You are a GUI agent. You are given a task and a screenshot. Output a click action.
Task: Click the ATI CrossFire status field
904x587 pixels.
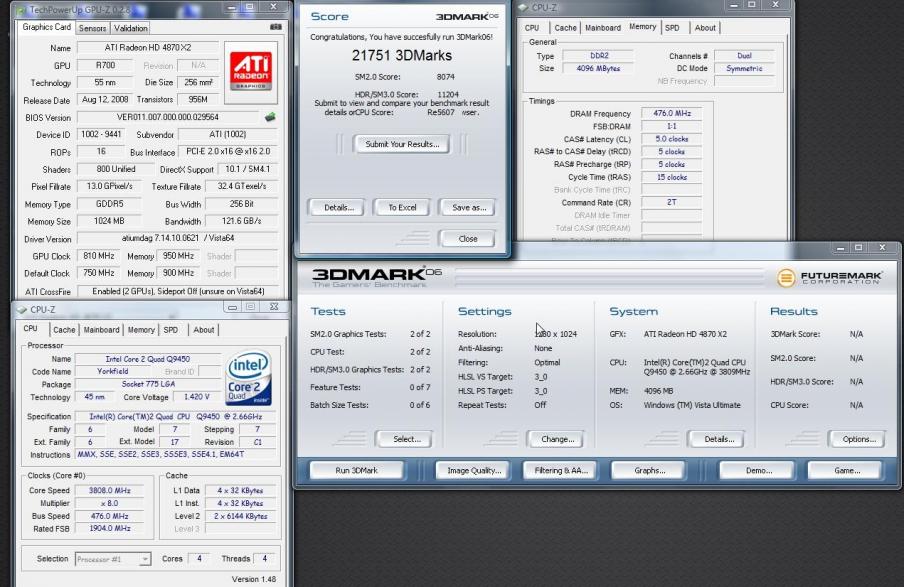(178, 292)
